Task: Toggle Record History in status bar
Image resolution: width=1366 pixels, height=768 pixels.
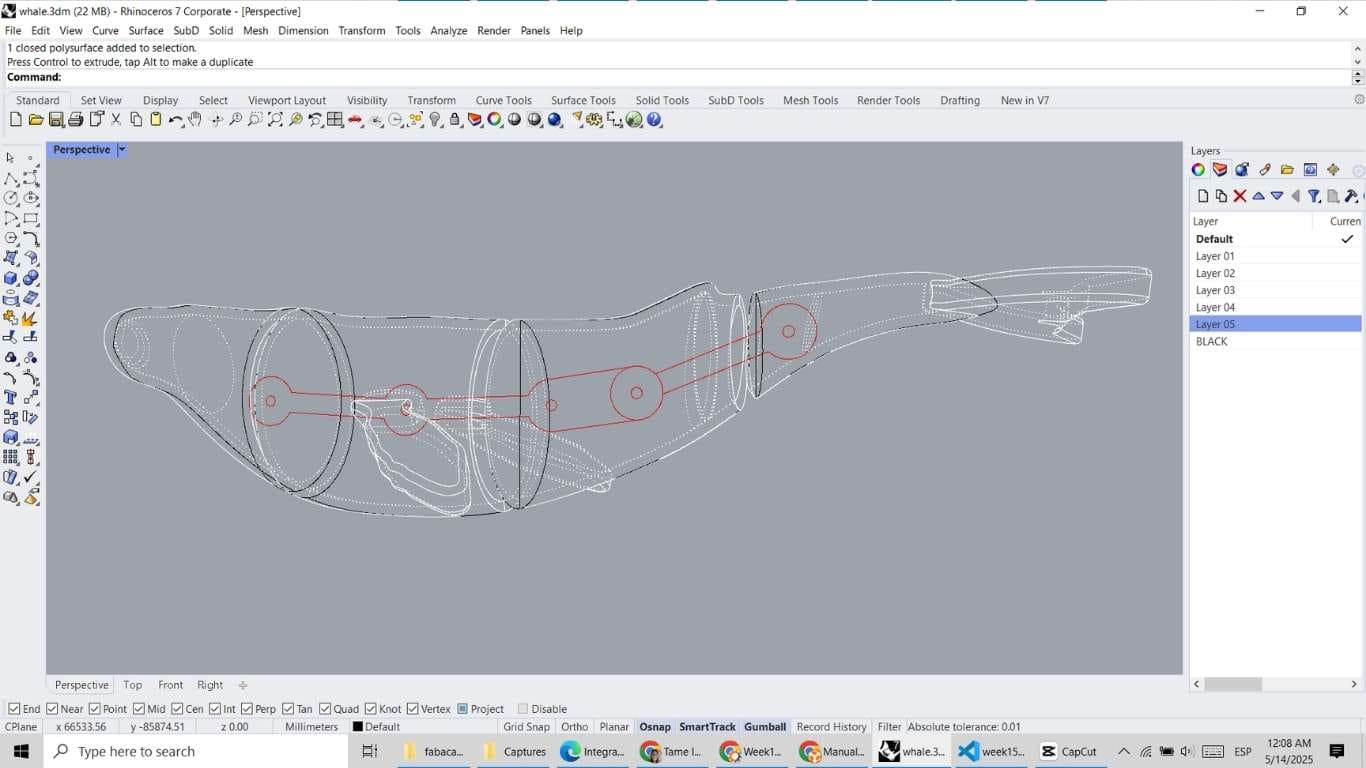Action: click(831, 727)
